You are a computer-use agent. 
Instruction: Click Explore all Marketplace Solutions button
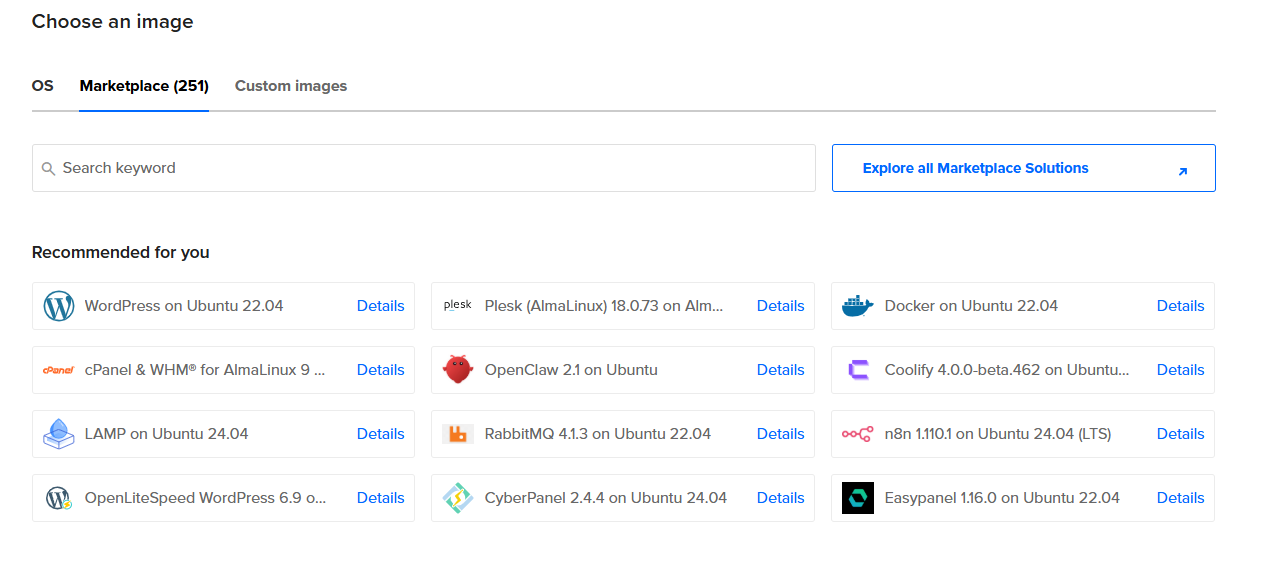point(1023,168)
